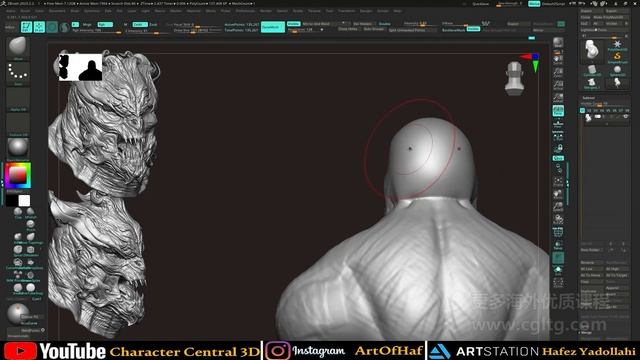The width and height of the screenshot is (640, 360).
Task: Click the Close Holes button
Action: tap(348, 29)
